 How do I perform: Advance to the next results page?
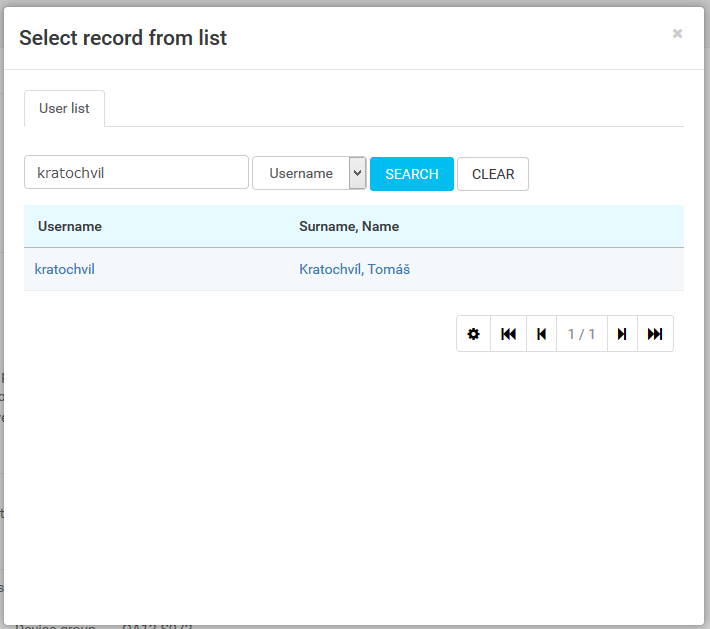[x=622, y=334]
